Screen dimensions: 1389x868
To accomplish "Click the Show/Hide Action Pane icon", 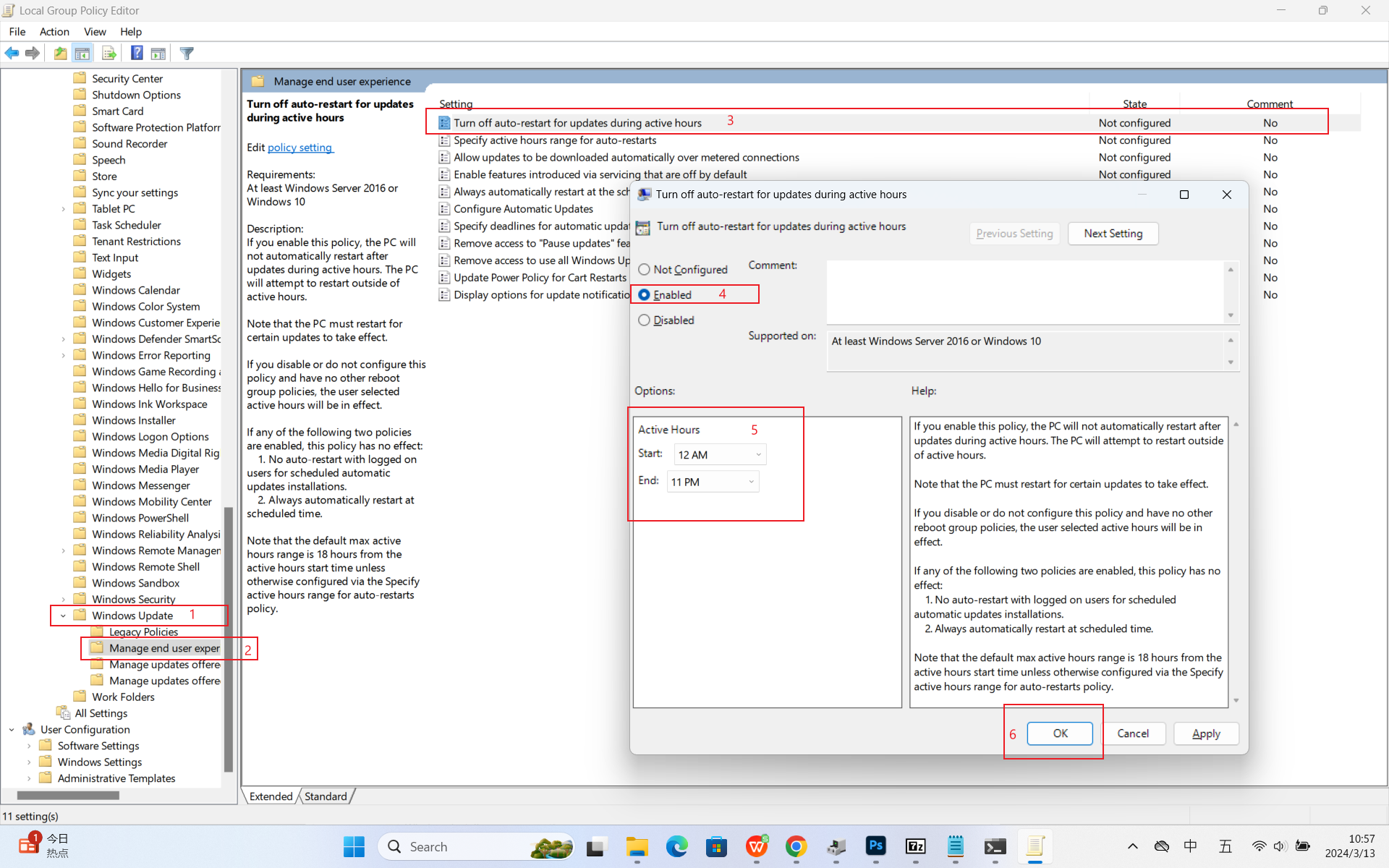I will pos(158,53).
